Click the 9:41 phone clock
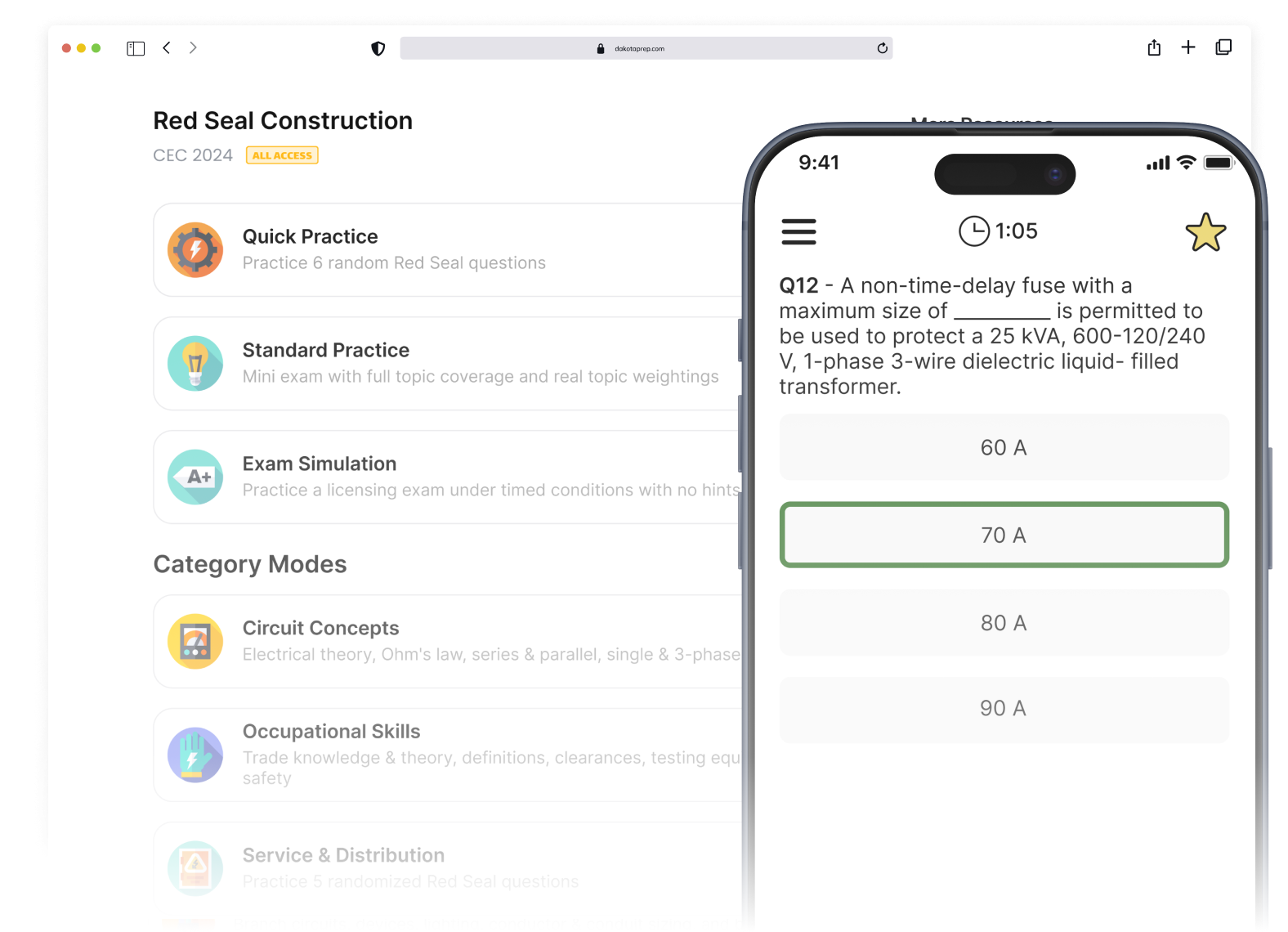Viewport: 1288px width, 932px height. click(x=819, y=163)
